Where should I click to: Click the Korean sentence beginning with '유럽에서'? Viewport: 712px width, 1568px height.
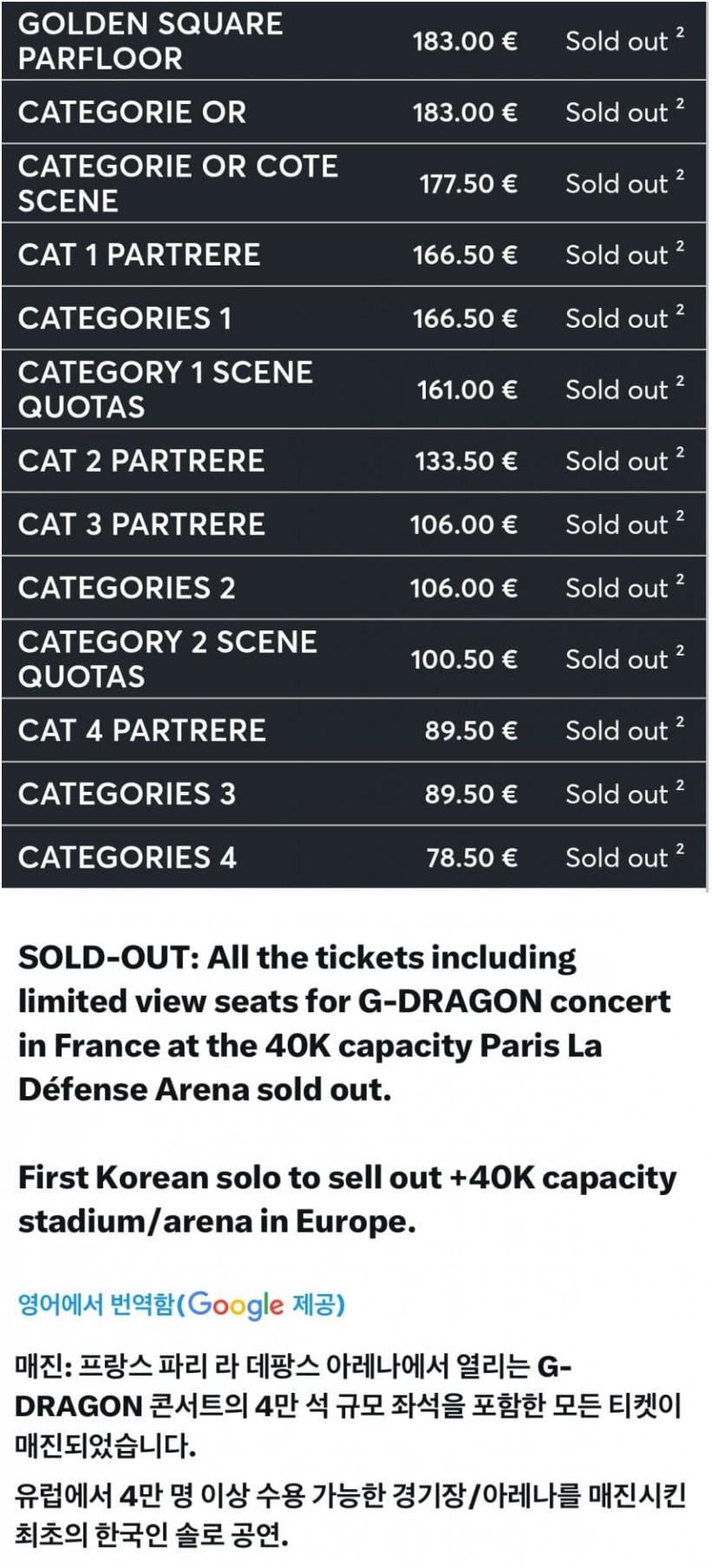coord(347,1514)
